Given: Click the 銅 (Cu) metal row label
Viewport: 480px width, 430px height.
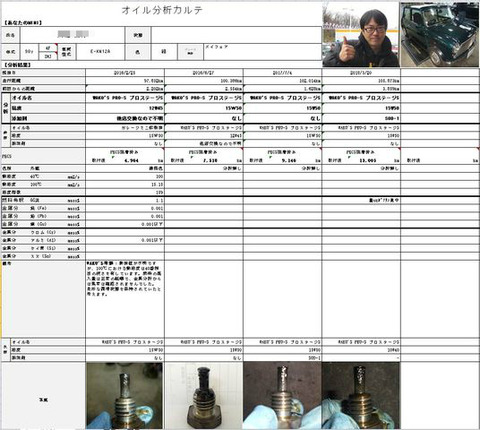Looking at the screenshot, I should pyautogui.click(x=38, y=224).
